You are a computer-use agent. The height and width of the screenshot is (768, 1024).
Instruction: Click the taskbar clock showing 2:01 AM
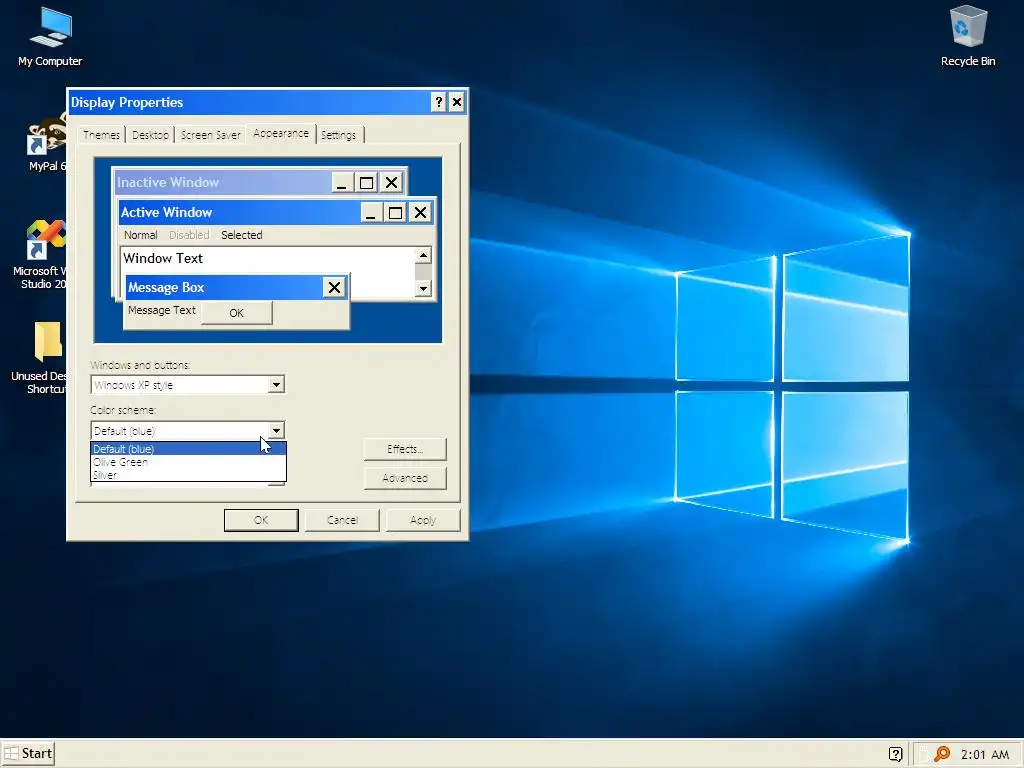(x=985, y=754)
